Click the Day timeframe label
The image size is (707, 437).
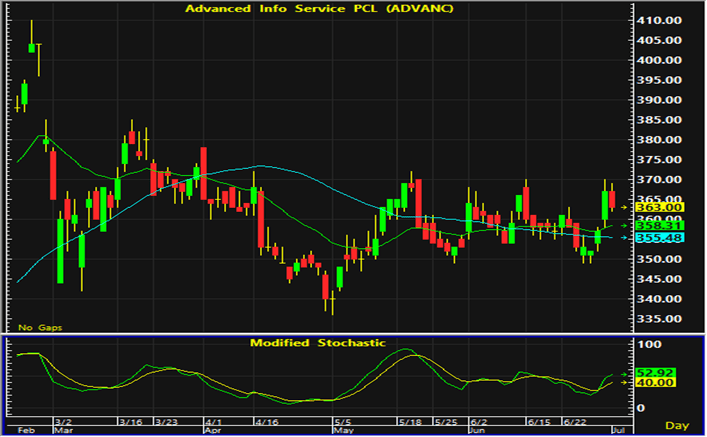coord(677,425)
